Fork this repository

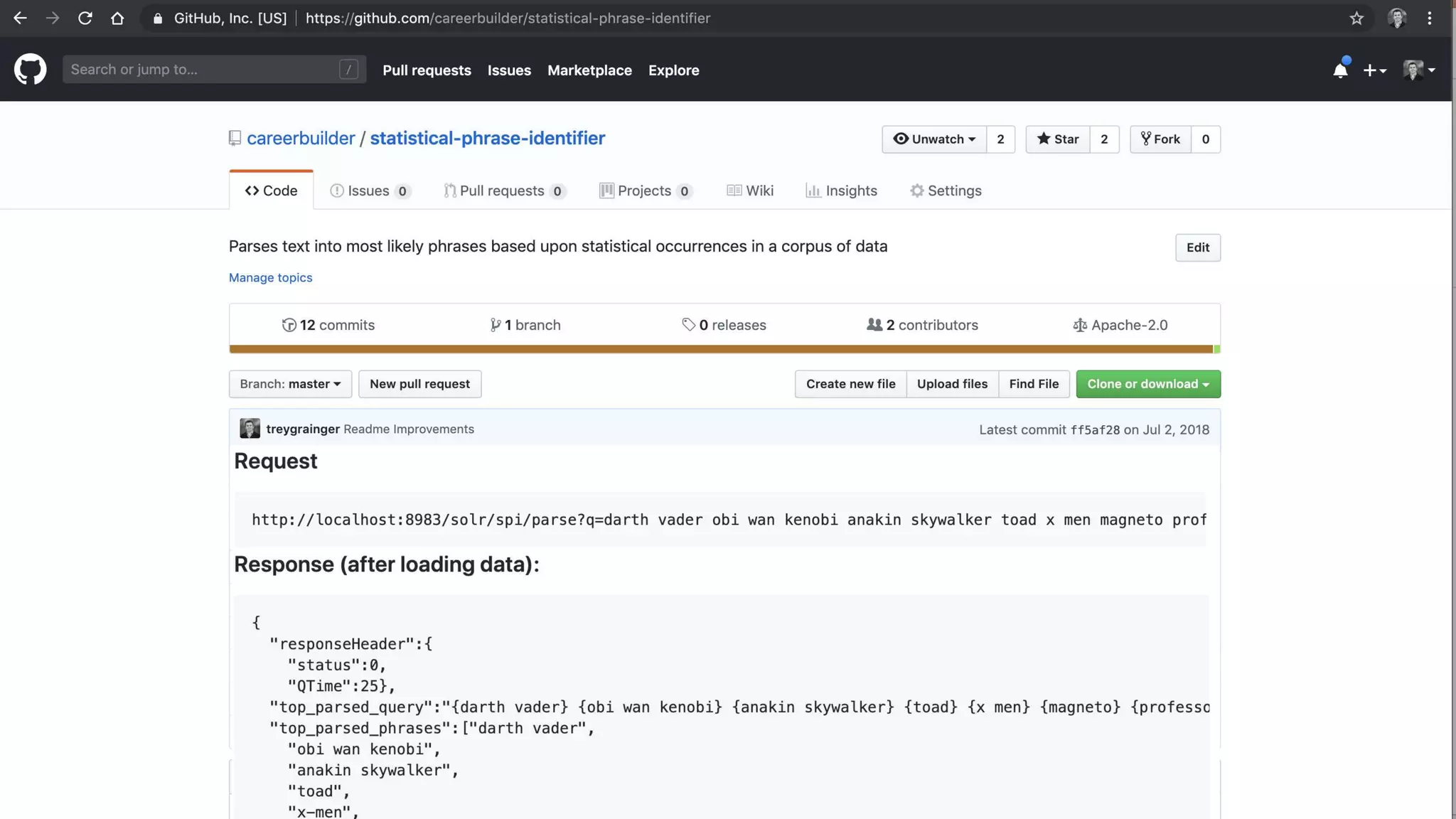(x=1160, y=139)
